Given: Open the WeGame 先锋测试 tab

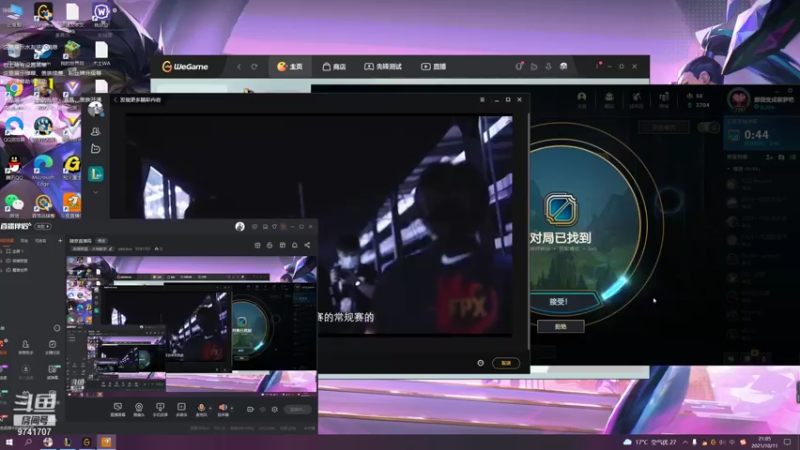Looking at the screenshot, I should (x=383, y=67).
